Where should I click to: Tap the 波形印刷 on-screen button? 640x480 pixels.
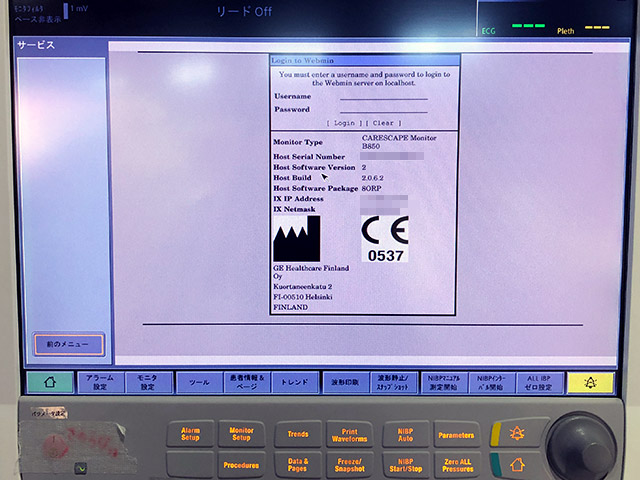[346, 382]
